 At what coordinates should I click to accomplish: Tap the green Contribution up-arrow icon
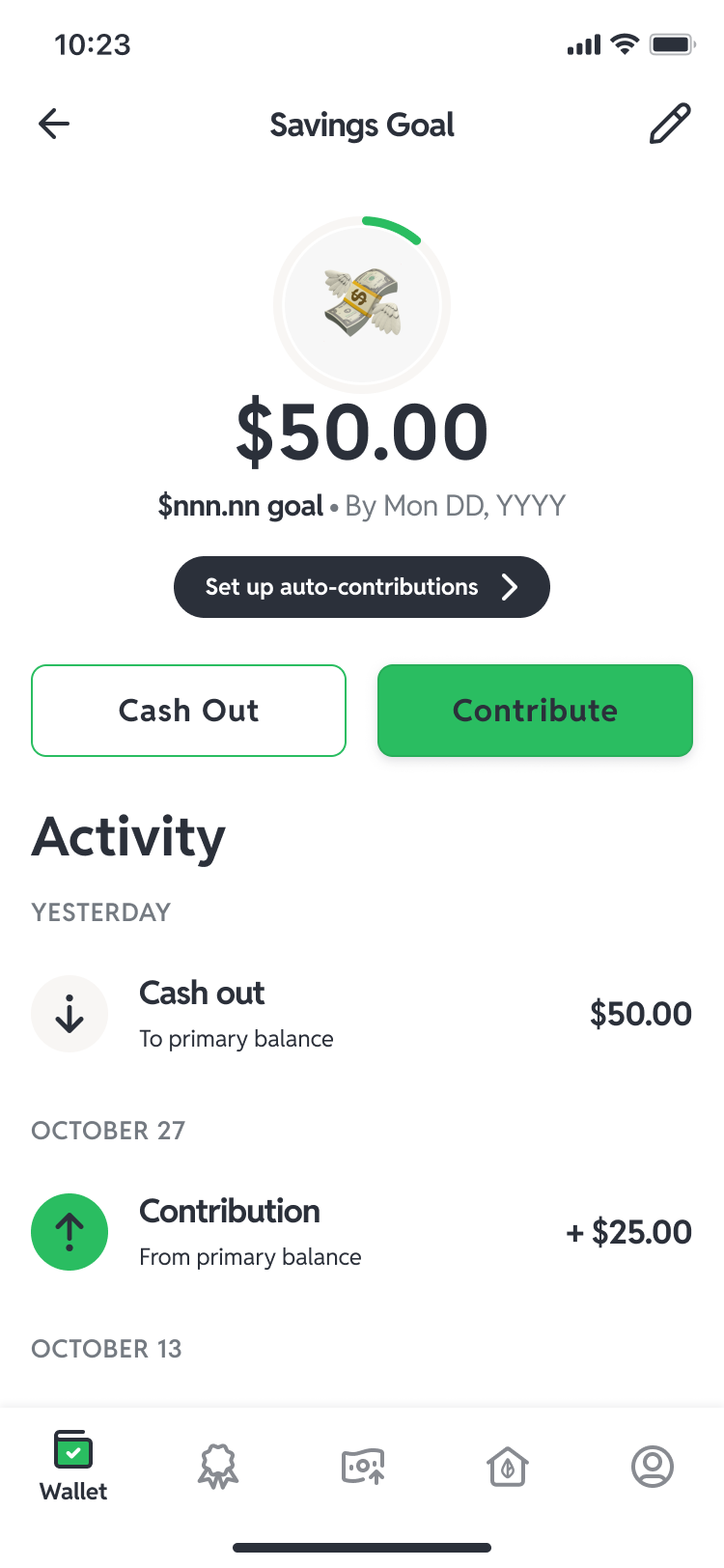tap(70, 1232)
